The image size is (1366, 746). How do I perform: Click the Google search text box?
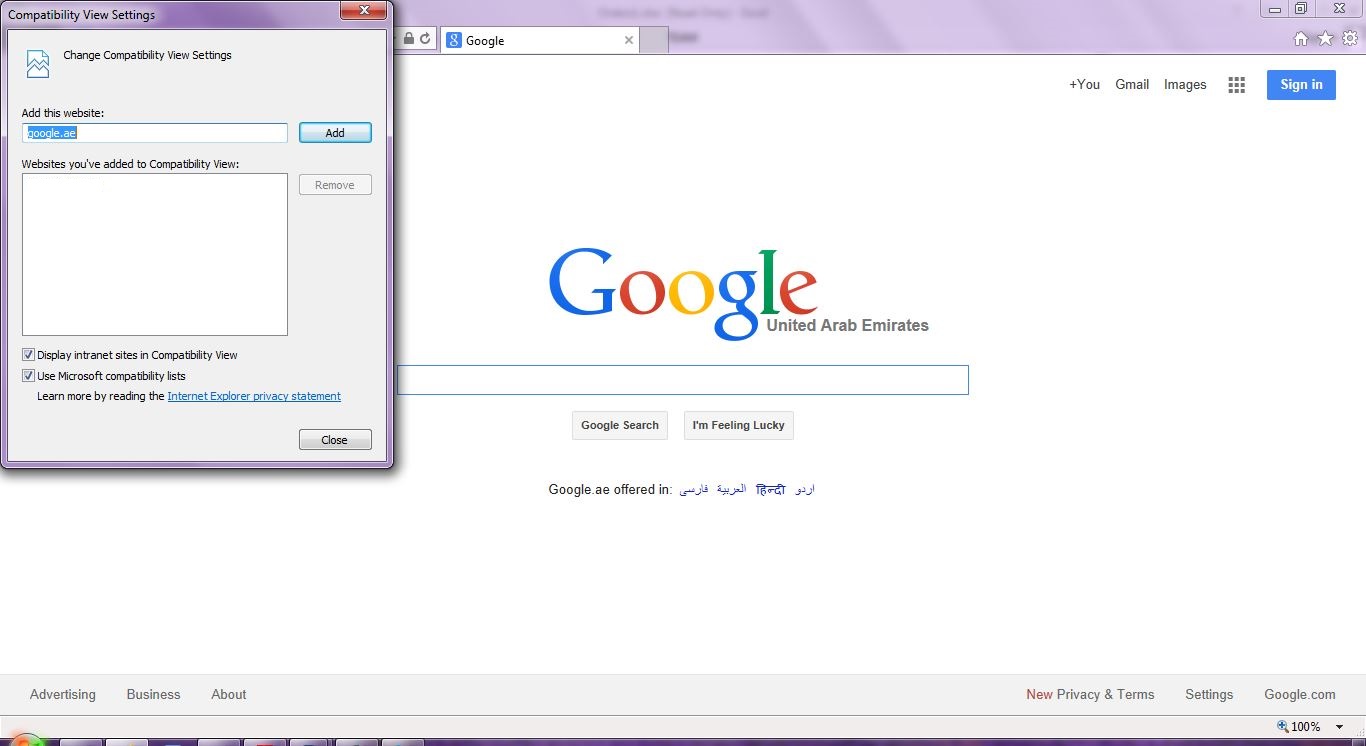coord(683,380)
